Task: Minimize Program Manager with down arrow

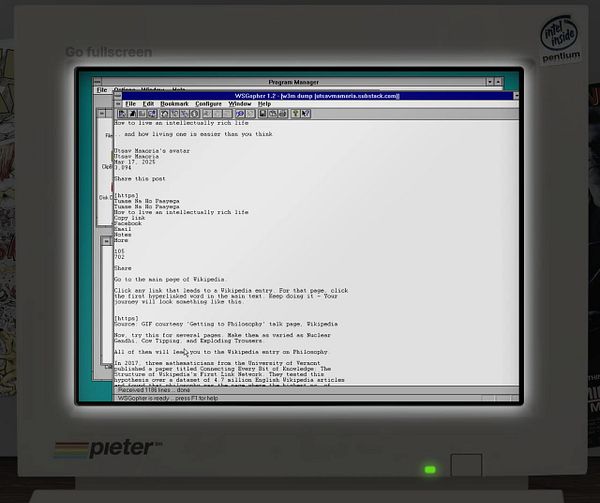Action: 490,82
